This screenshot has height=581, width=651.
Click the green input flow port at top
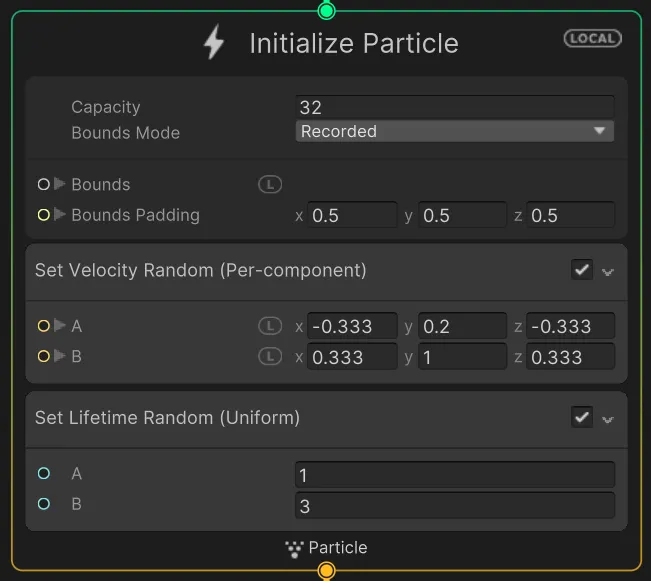(x=326, y=11)
